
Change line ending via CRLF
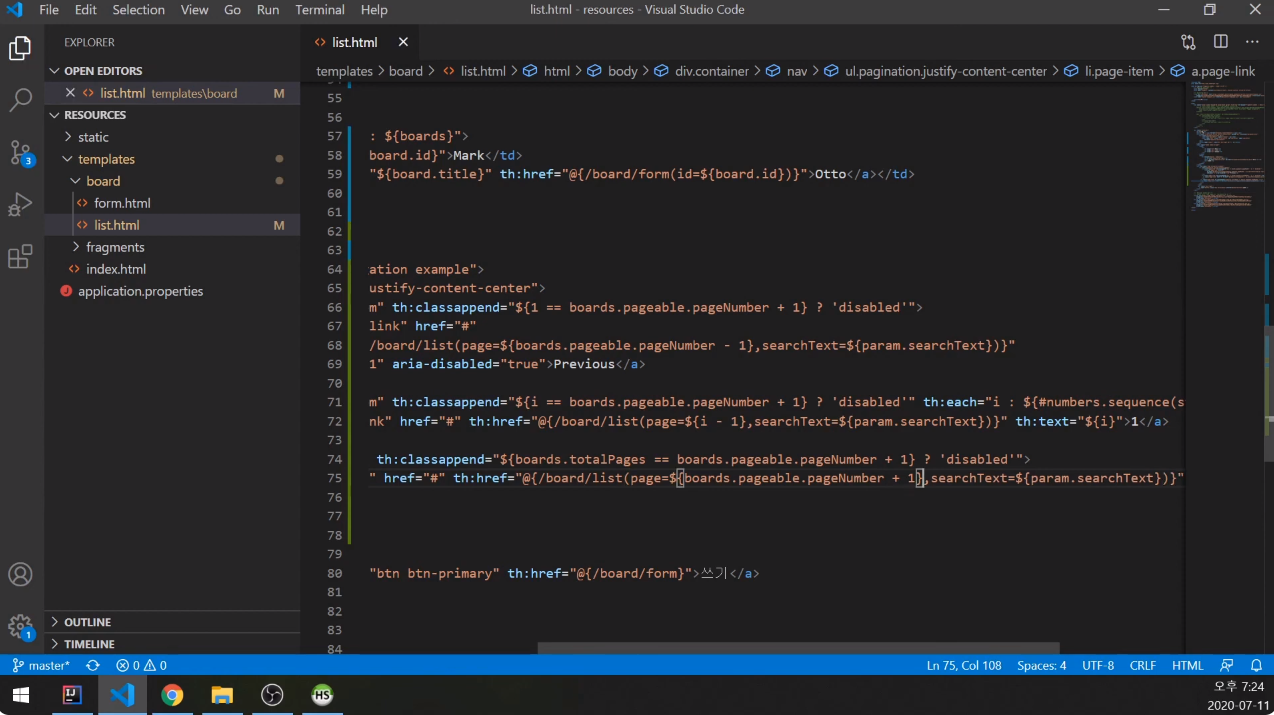pos(1143,665)
